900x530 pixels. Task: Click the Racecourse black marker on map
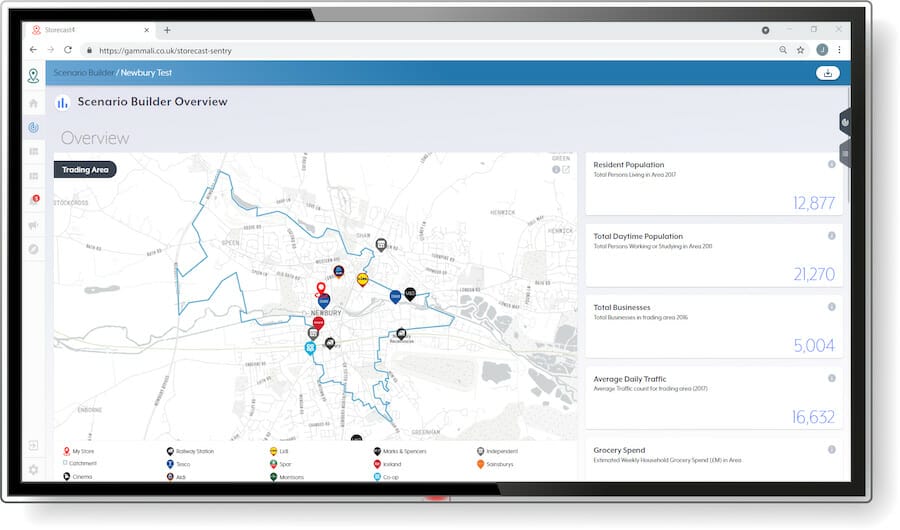(401, 334)
